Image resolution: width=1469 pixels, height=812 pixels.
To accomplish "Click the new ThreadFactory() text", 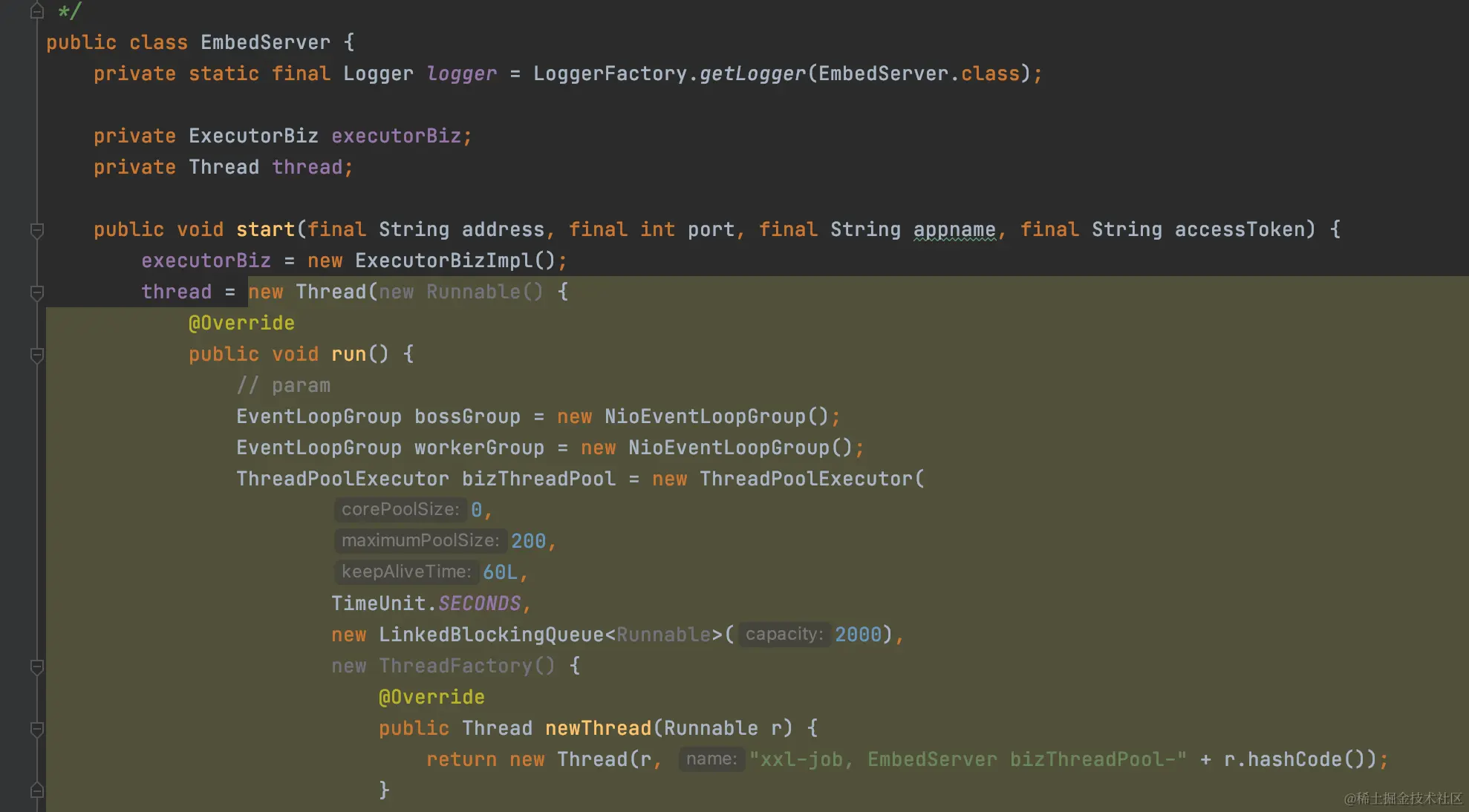I will [x=443, y=666].
